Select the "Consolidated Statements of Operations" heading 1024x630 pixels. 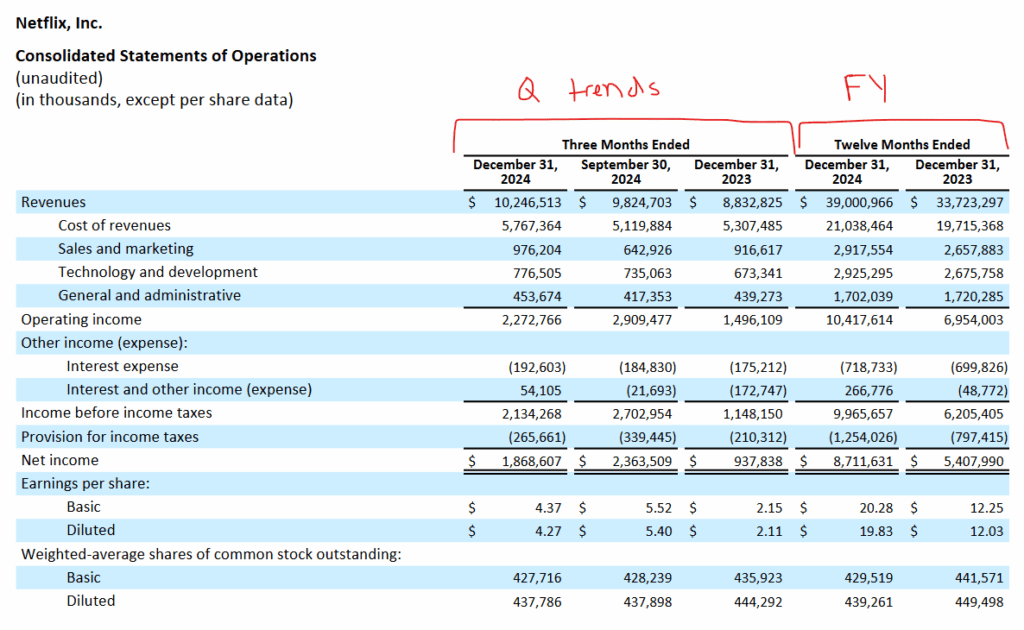click(166, 56)
